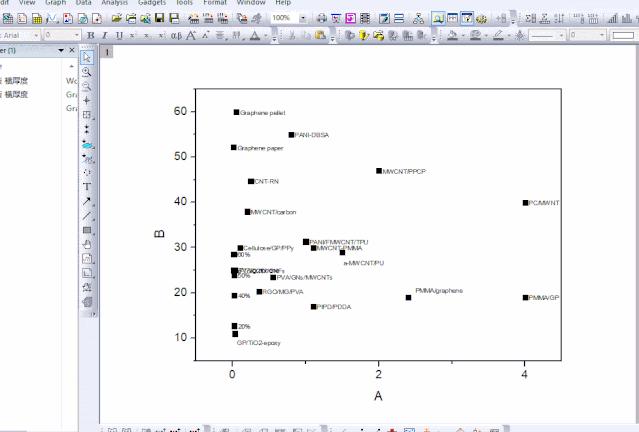The height and width of the screenshot is (432, 639).
Task: Select the Pan hand tool
Action: [x=87, y=245]
